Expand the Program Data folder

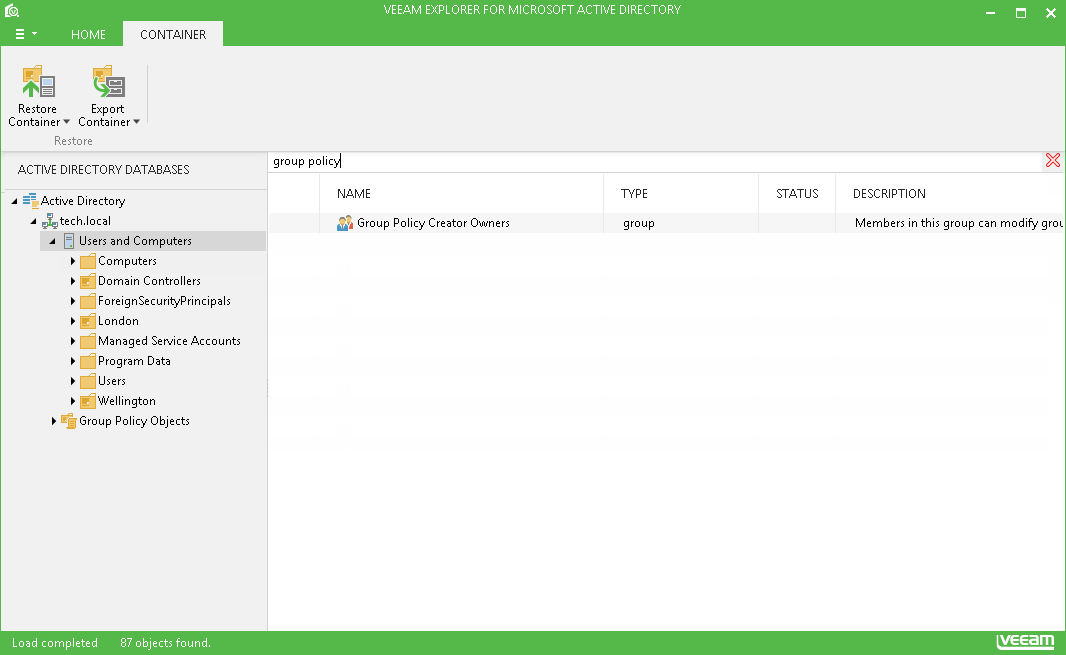coord(73,361)
